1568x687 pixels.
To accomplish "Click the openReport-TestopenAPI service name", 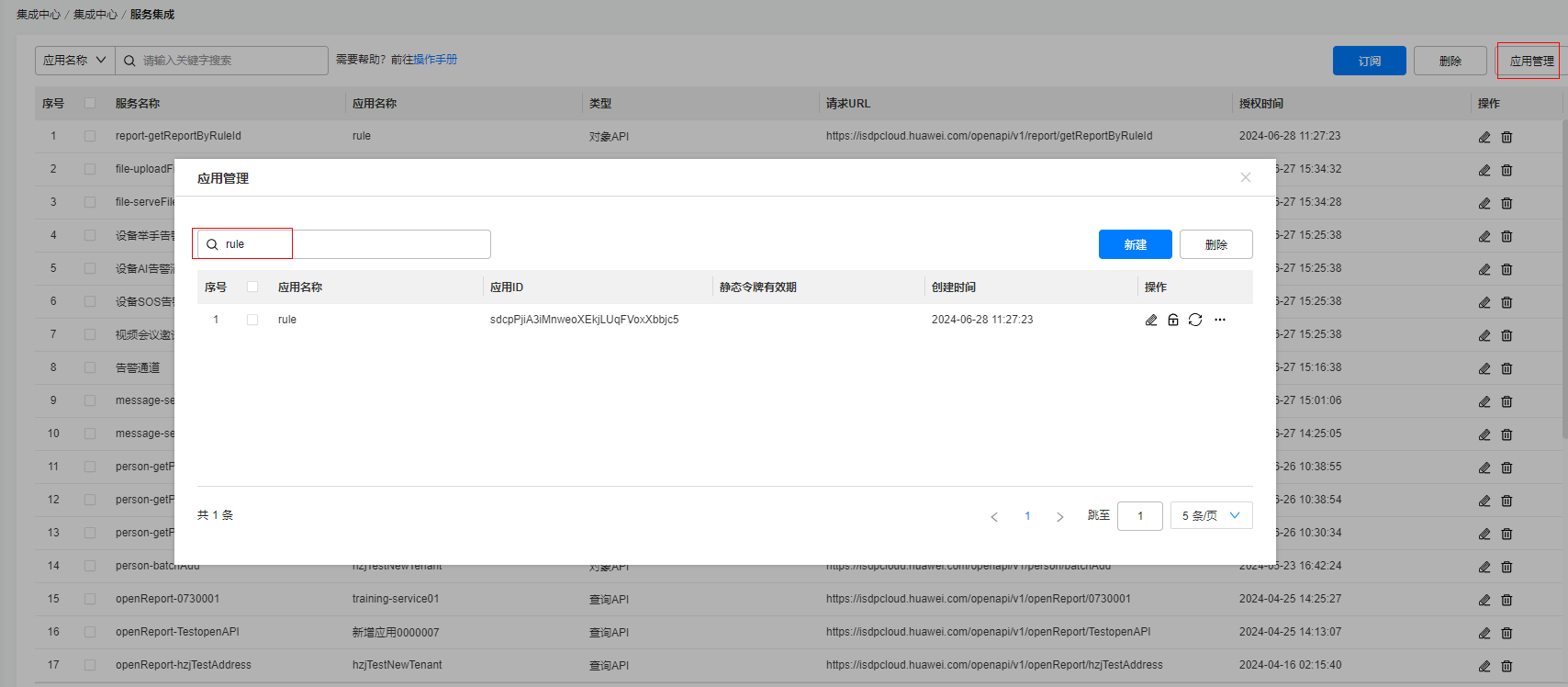I will [177, 632].
